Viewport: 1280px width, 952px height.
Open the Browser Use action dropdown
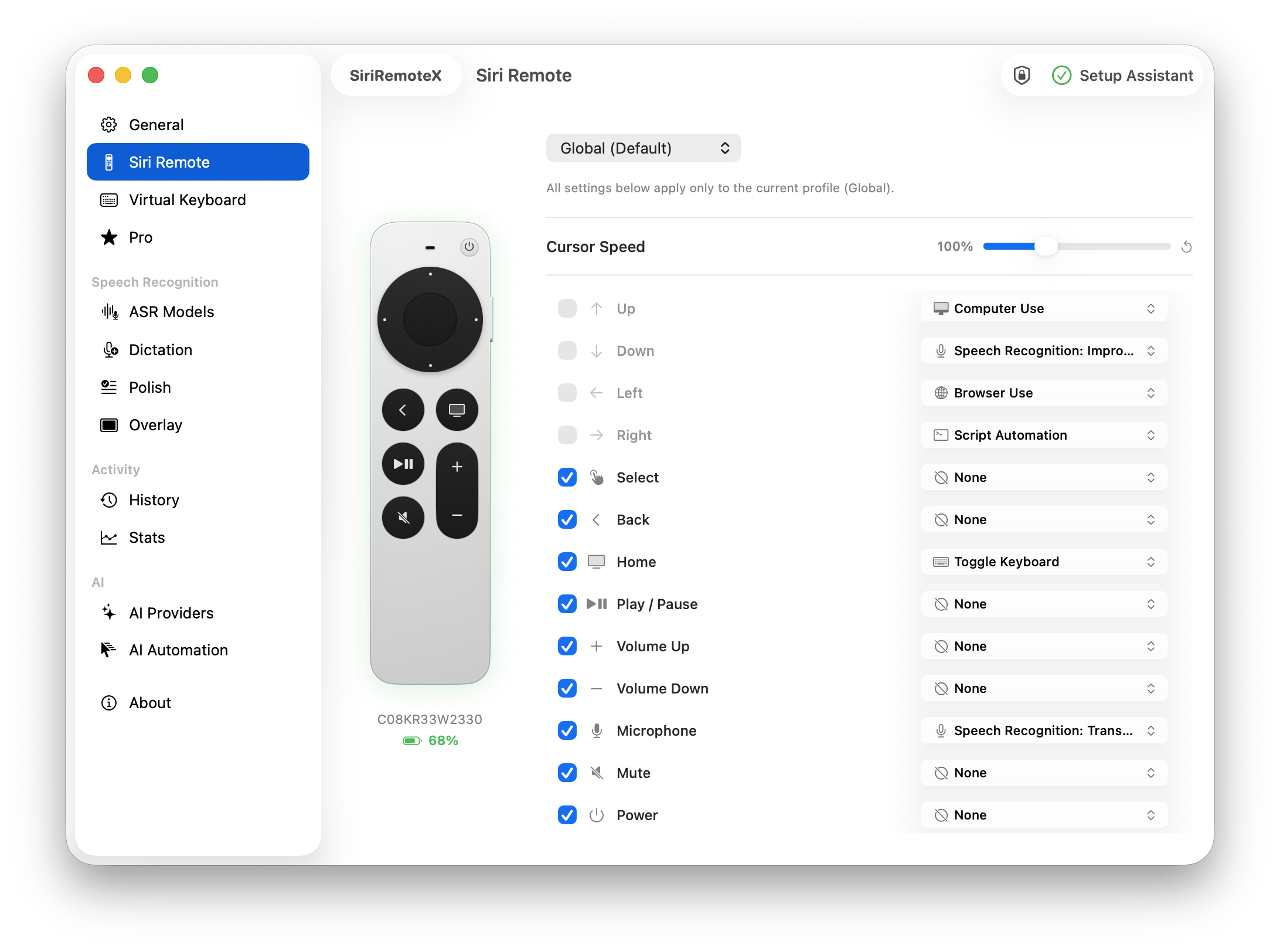[1044, 393]
